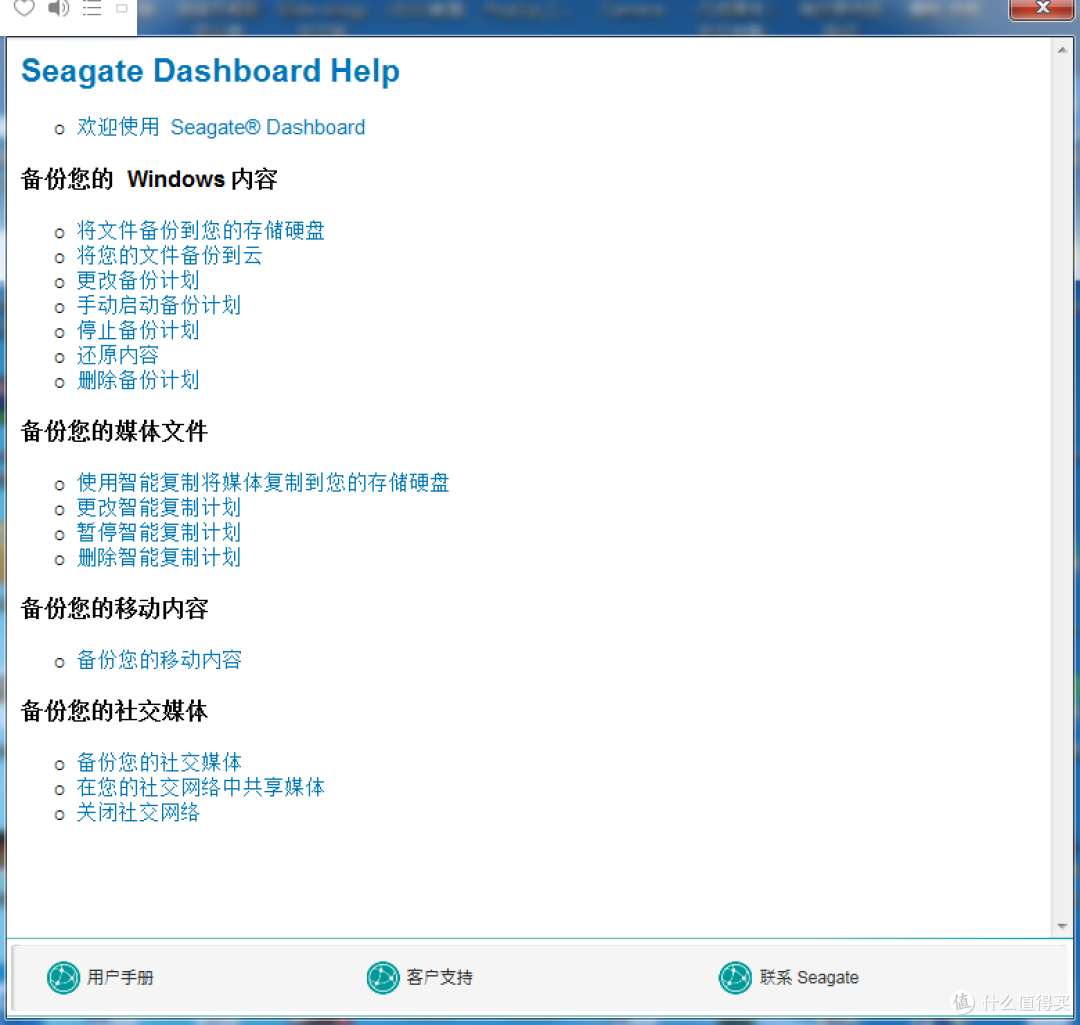Click the 备份您的 Windows 内容 heading
Image resolution: width=1080 pixels, height=1025 pixels.
point(149,179)
